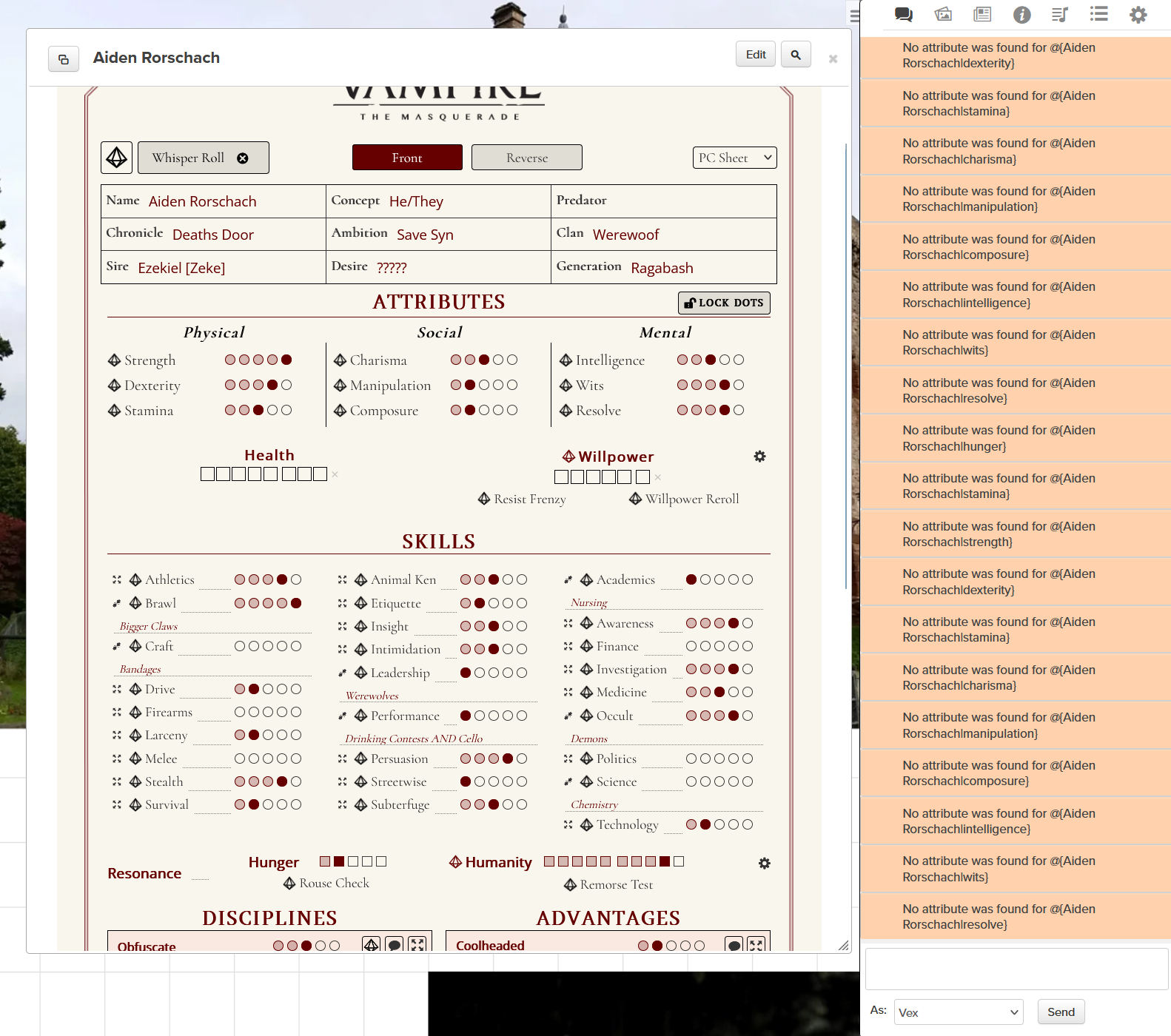Viewport: 1171px width, 1036px height.
Task: Click the Edit button
Action: 756,55
